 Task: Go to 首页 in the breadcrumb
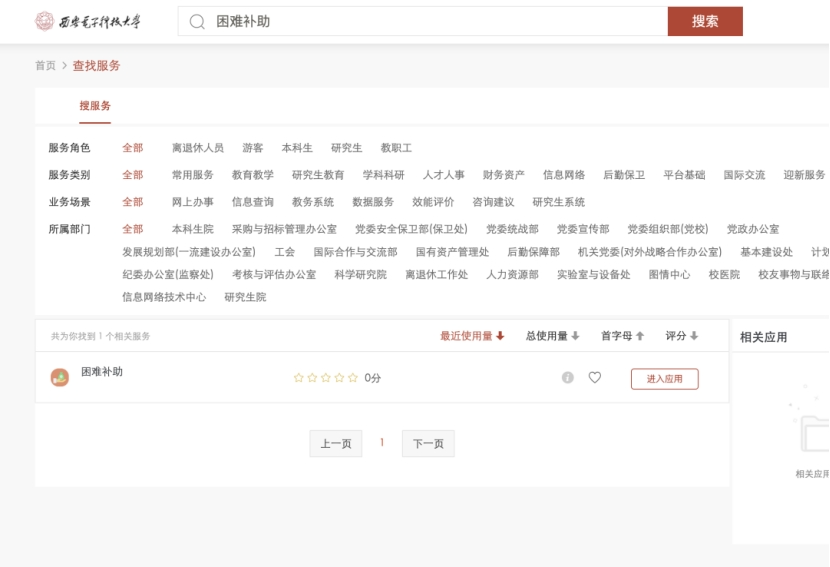[46, 66]
